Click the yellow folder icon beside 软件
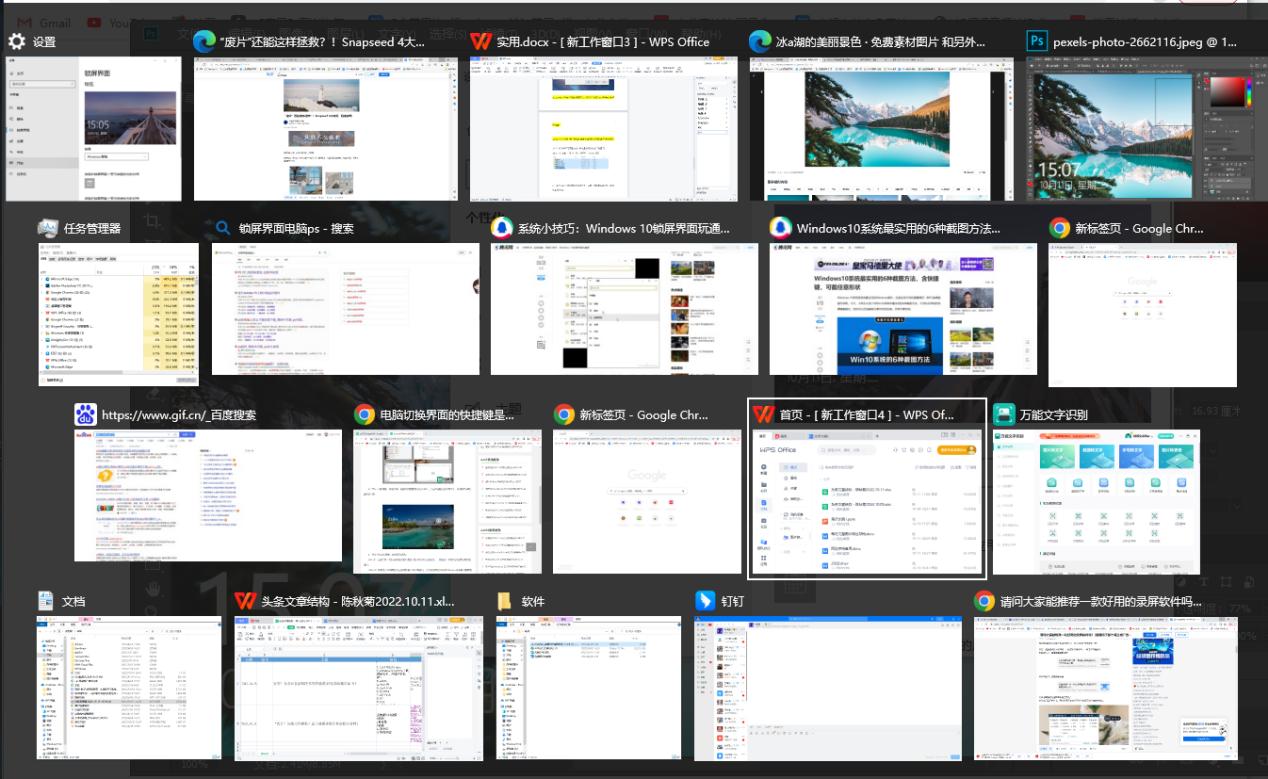The height and width of the screenshot is (779, 1268). (505, 601)
